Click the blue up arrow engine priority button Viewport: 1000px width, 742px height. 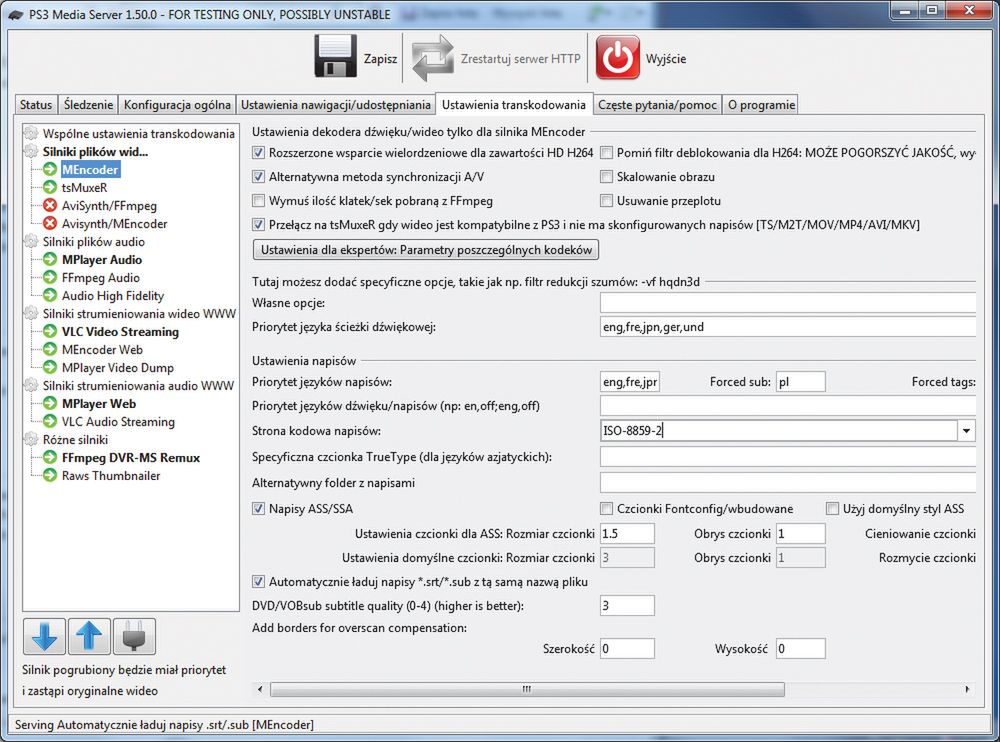tap(89, 636)
